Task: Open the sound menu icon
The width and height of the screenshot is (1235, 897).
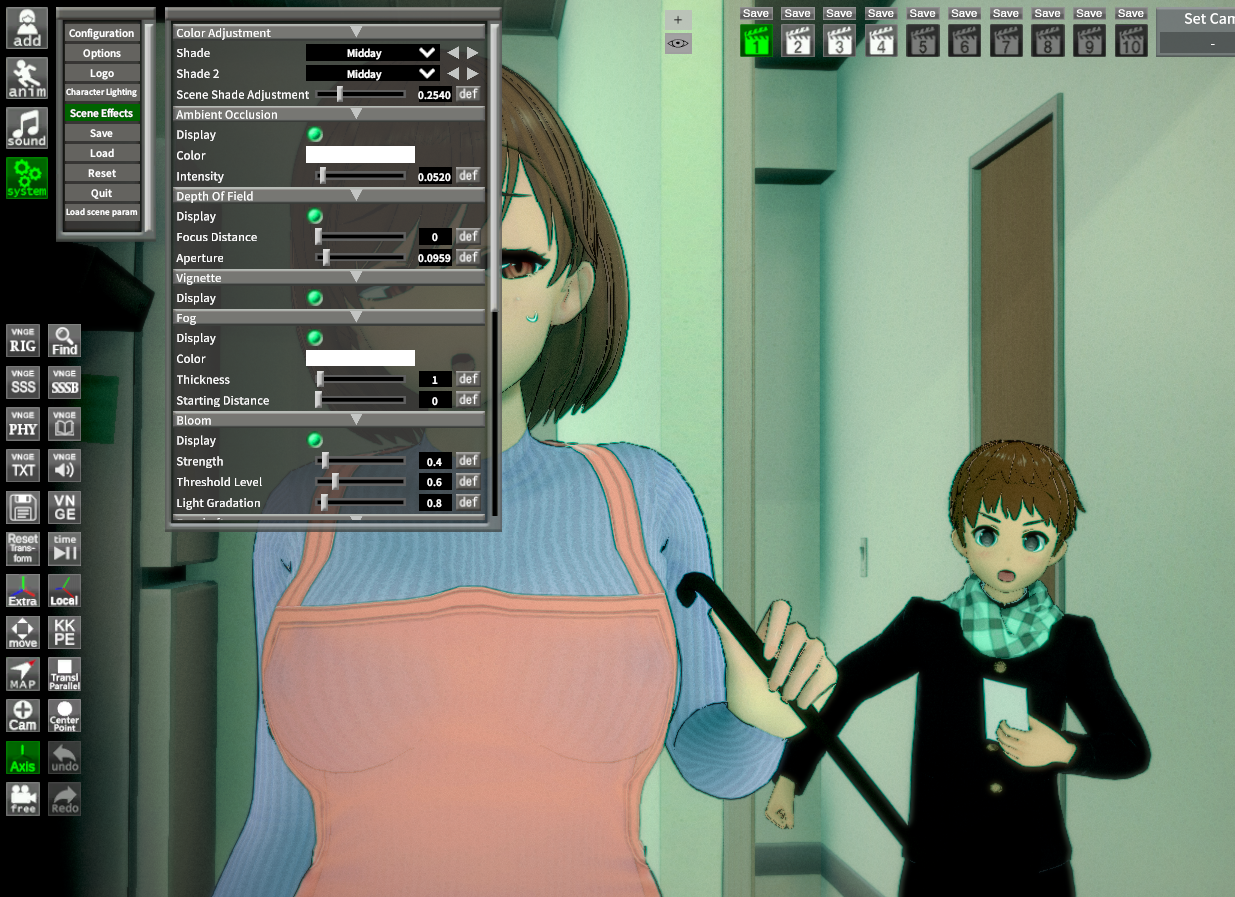Action: tap(27, 128)
